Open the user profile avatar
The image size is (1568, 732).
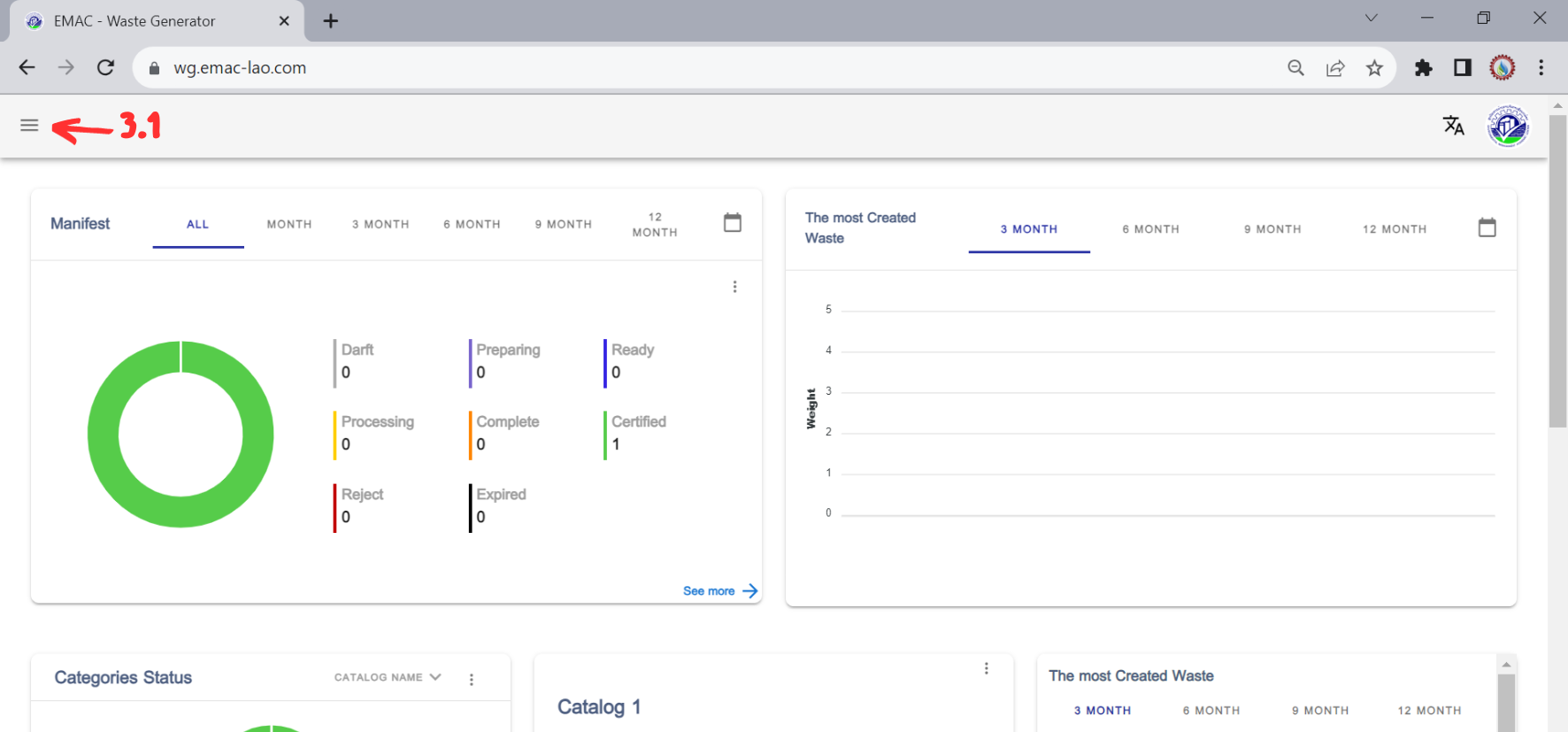tap(1508, 127)
